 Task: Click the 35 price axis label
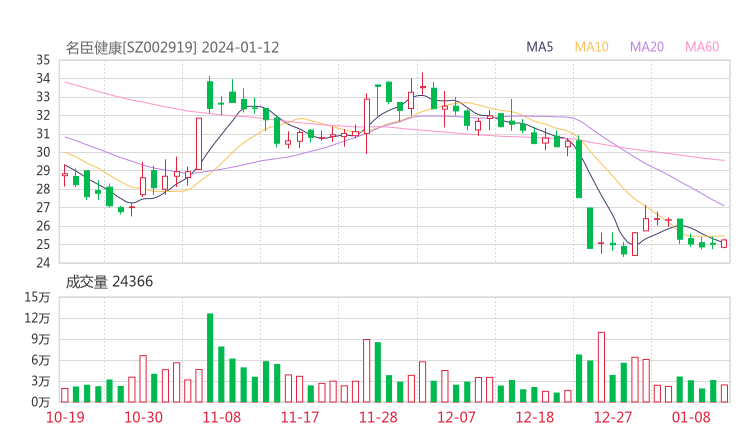coord(43,60)
